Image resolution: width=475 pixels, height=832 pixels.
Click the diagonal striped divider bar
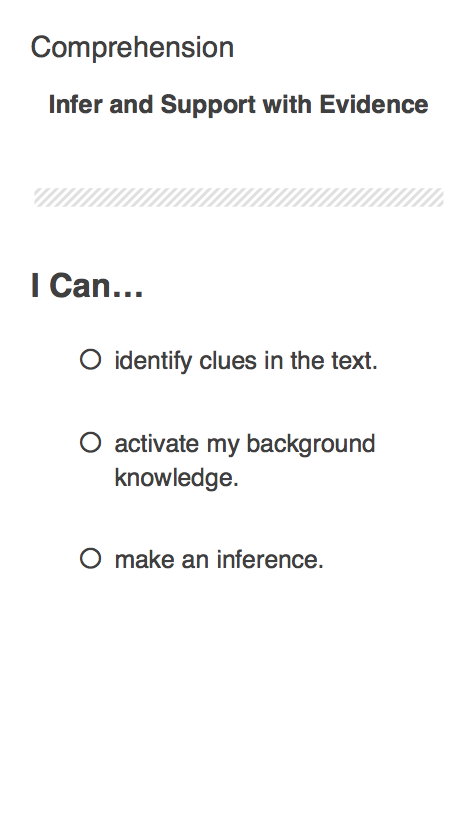pyautogui.click(x=238, y=197)
